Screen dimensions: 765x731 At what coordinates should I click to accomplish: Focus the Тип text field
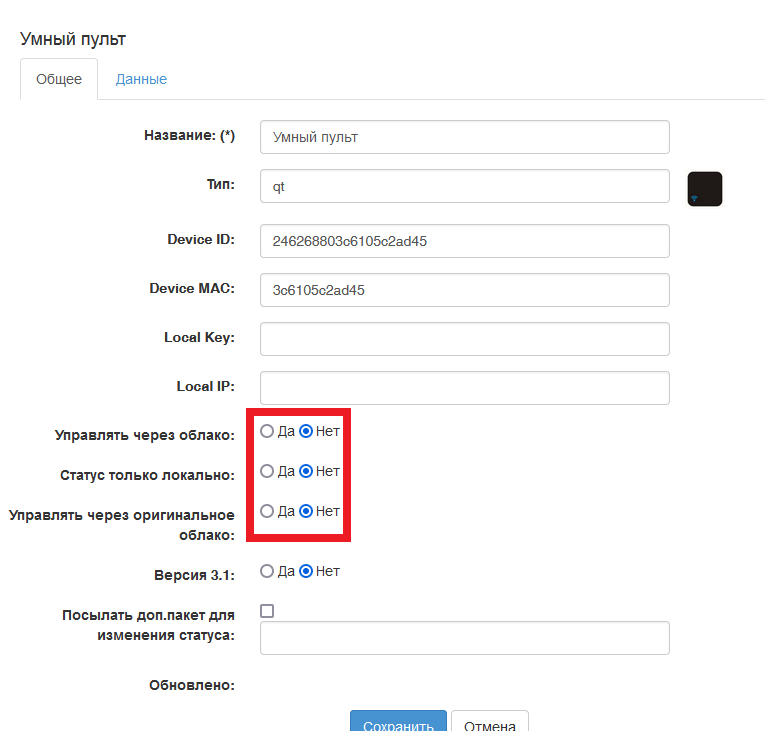point(464,185)
